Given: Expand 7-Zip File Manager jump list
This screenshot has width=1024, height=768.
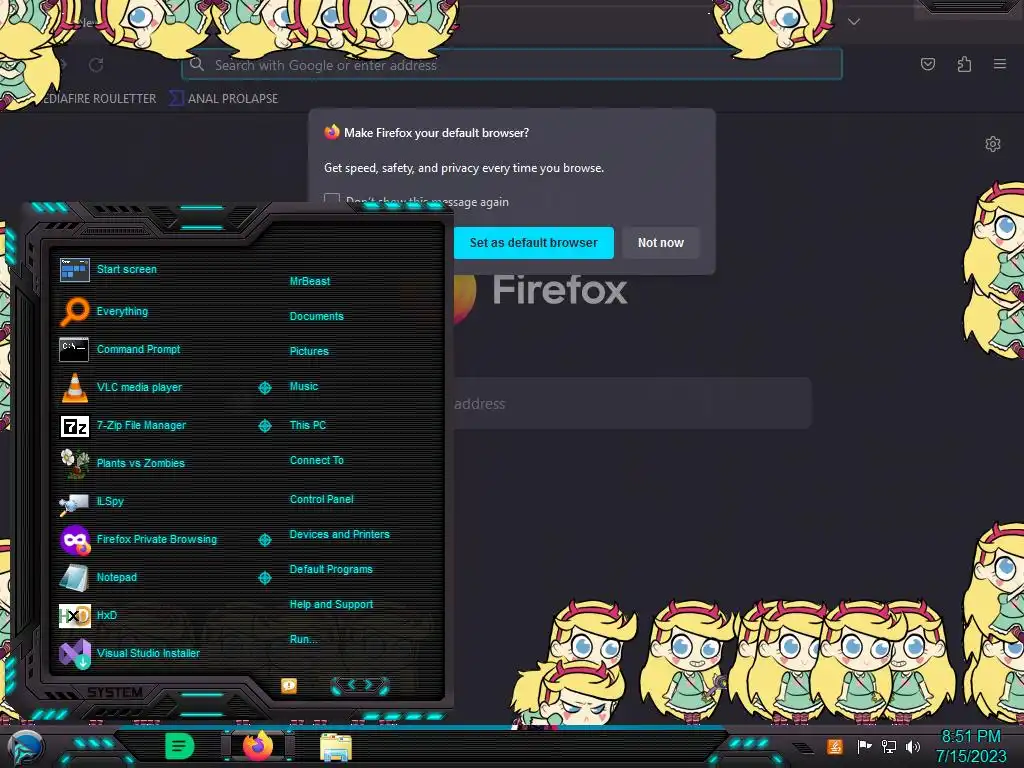Looking at the screenshot, I should [x=264, y=426].
